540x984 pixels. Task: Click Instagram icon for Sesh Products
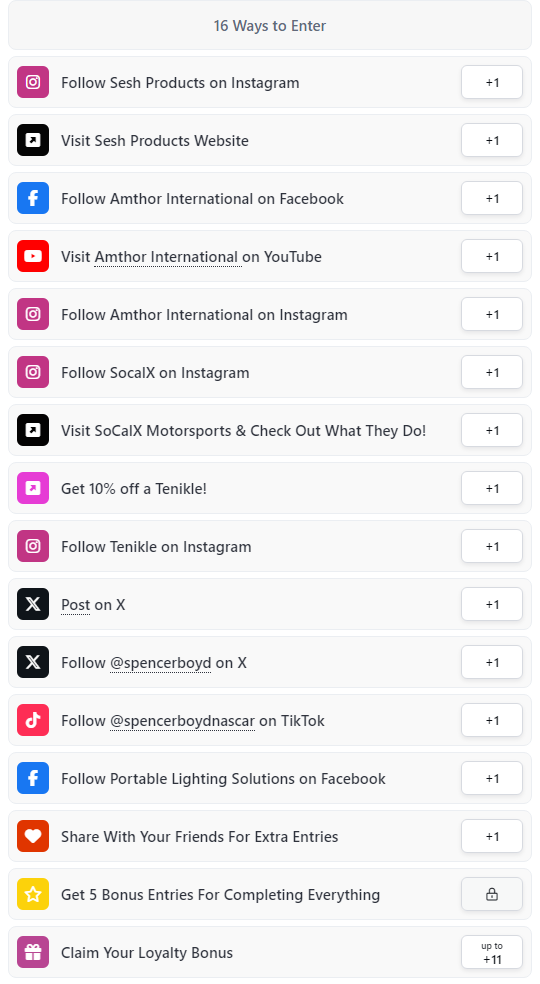point(33,82)
